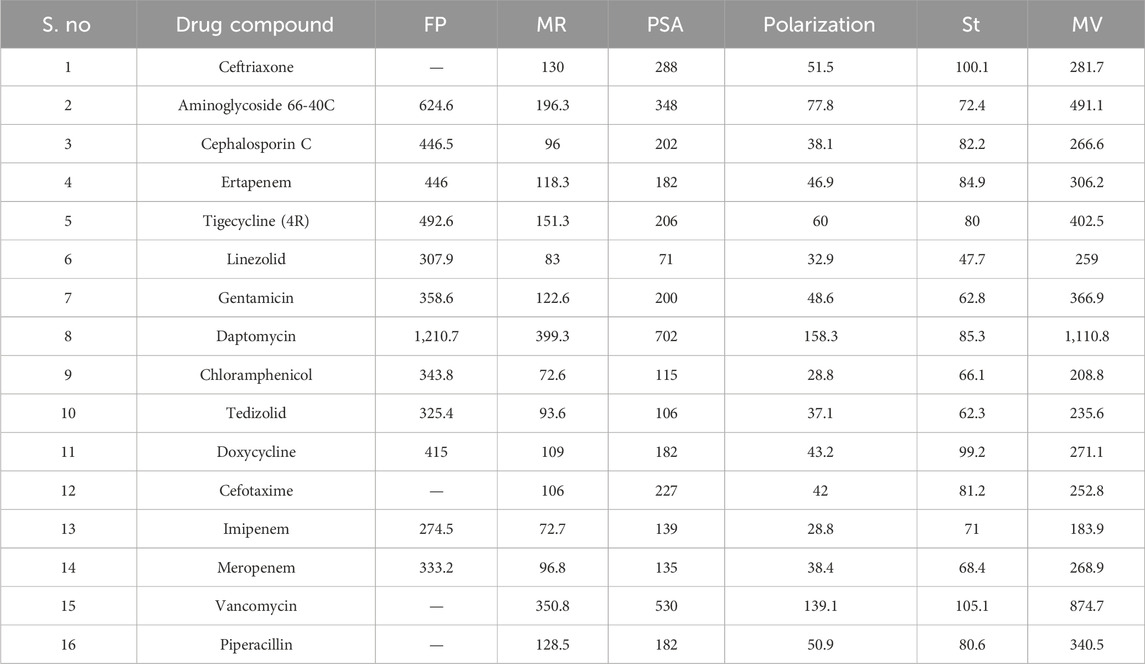The height and width of the screenshot is (664, 1145).
Task: Click the MV value 1,110.8
Action: pos(1086,336)
